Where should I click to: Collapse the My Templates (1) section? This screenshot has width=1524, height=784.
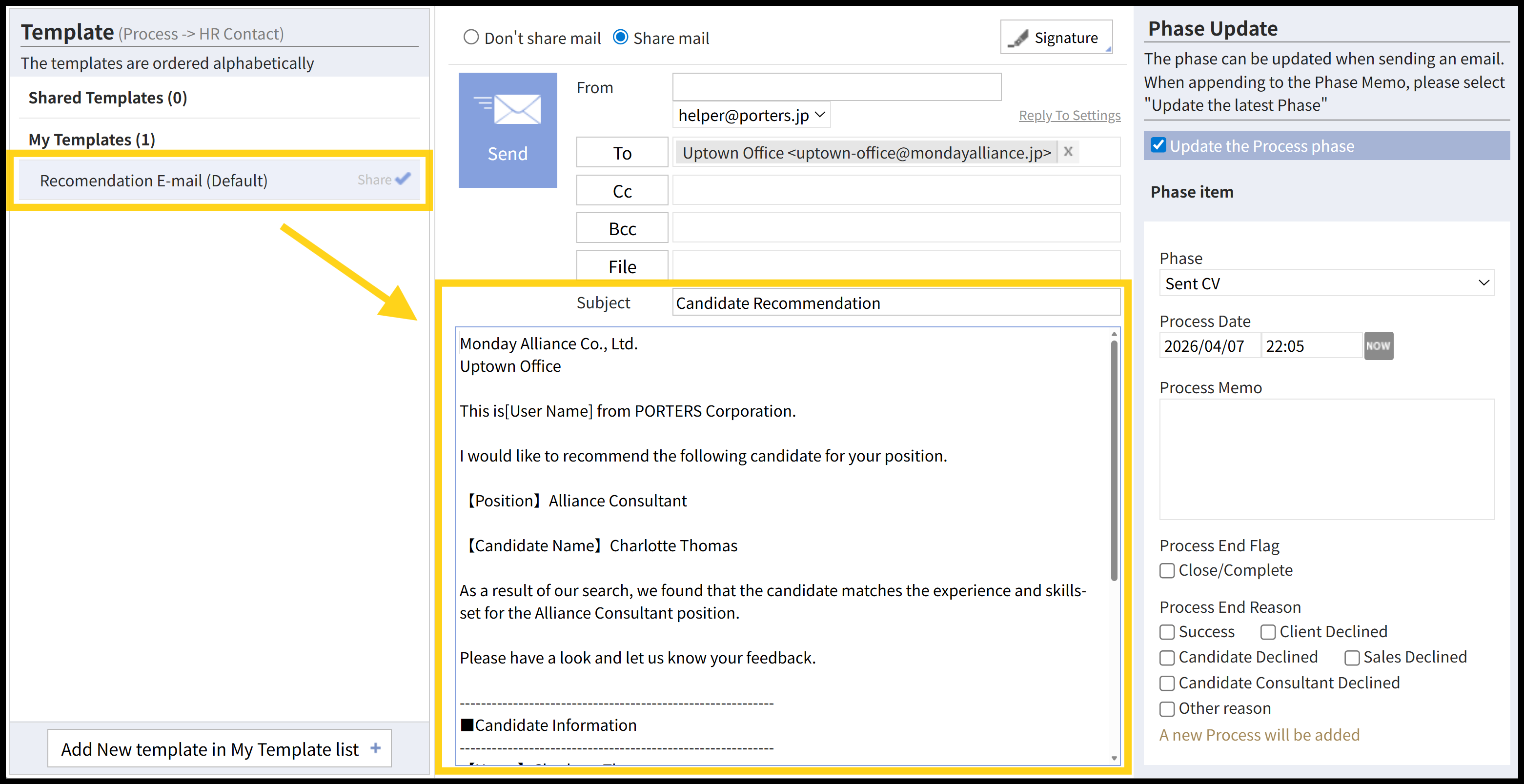tap(92, 140)
